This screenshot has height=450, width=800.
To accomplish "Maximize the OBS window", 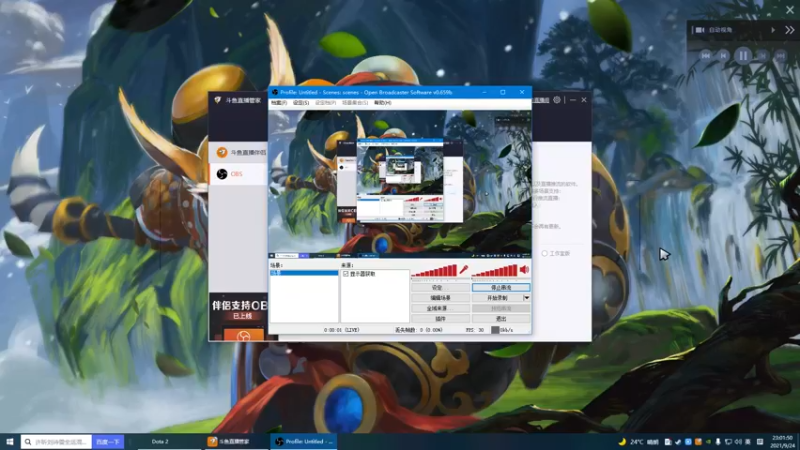I will click(x=503, y=92).
